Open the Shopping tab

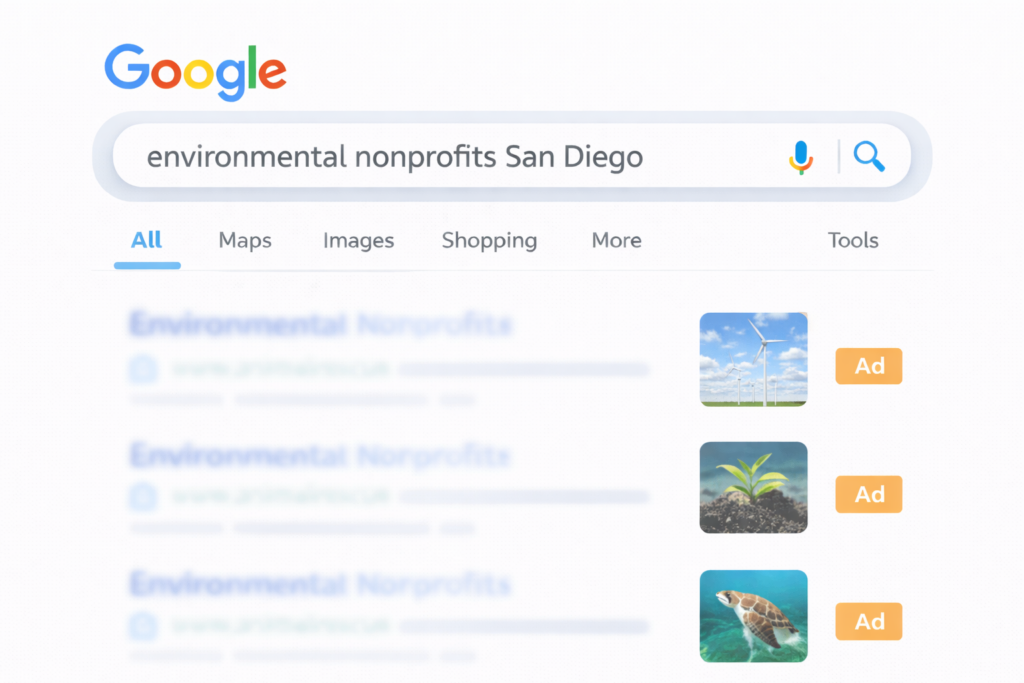(489, 240)
